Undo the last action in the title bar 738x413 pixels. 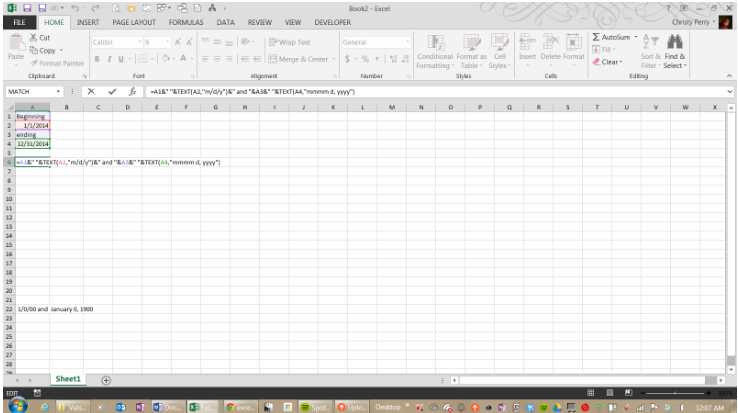(75, 8)
